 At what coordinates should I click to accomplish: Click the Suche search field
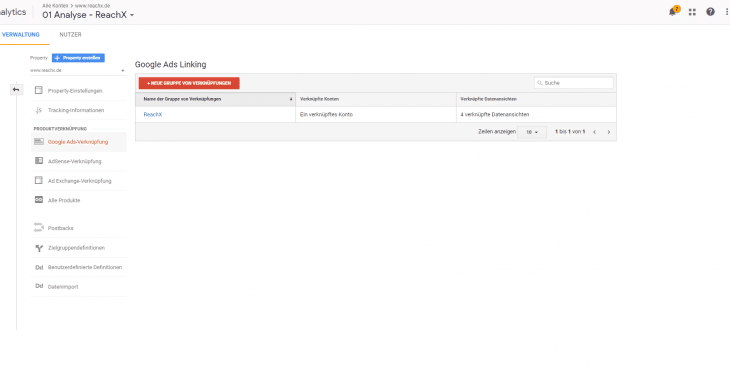pos(574,83)
